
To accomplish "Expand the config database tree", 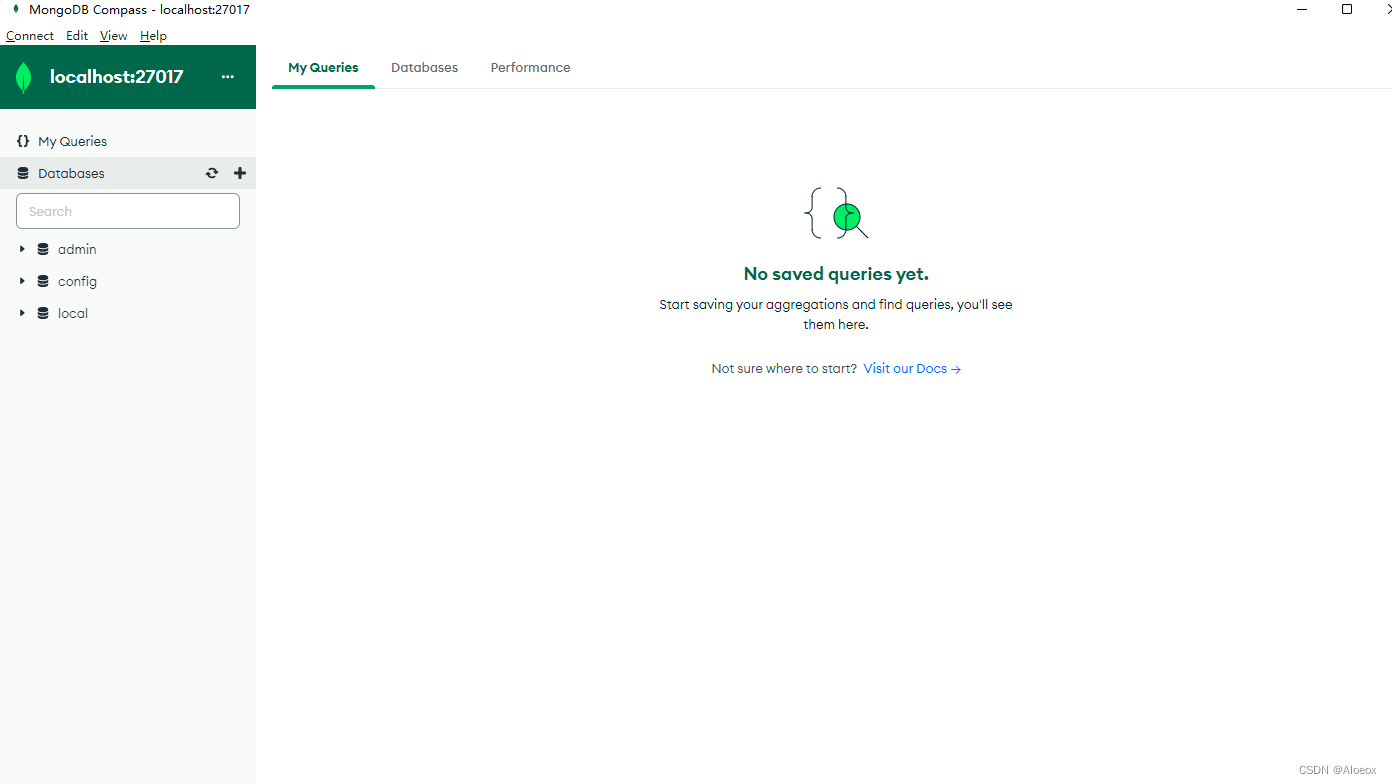I will point(22,280).
